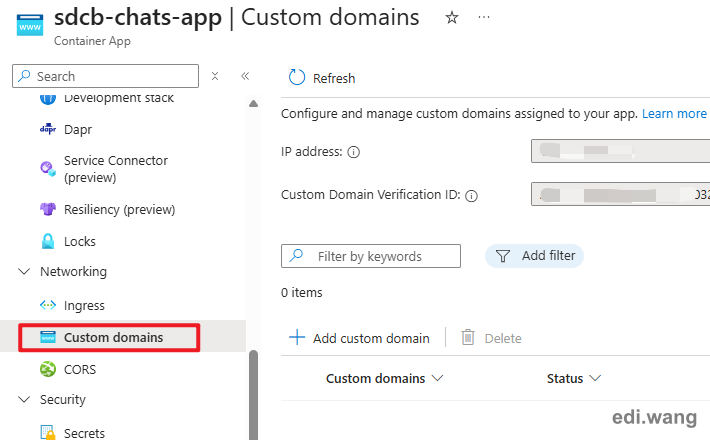Click the filter box magnifier icon
The width and height of the screenshot is (710, 440).
[296, 255]
